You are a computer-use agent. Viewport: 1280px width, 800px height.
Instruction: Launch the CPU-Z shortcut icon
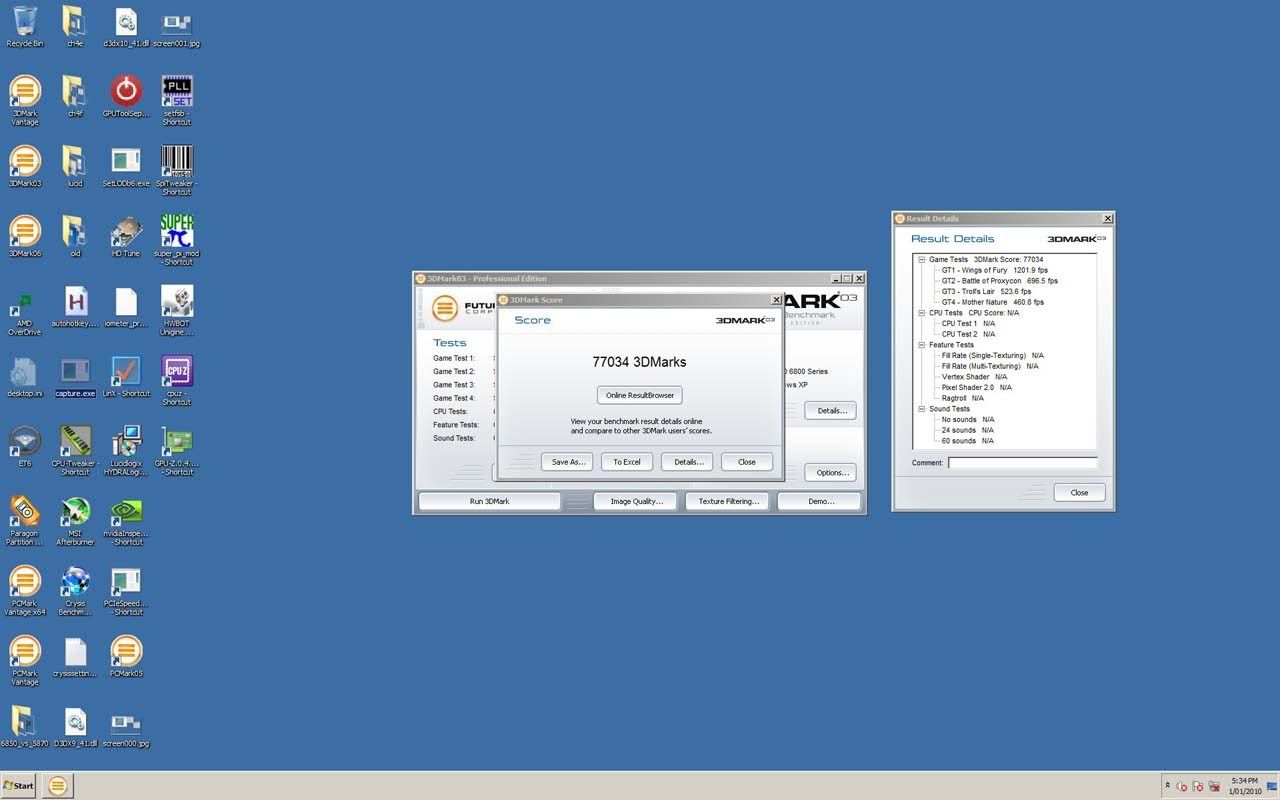(177, 372)
